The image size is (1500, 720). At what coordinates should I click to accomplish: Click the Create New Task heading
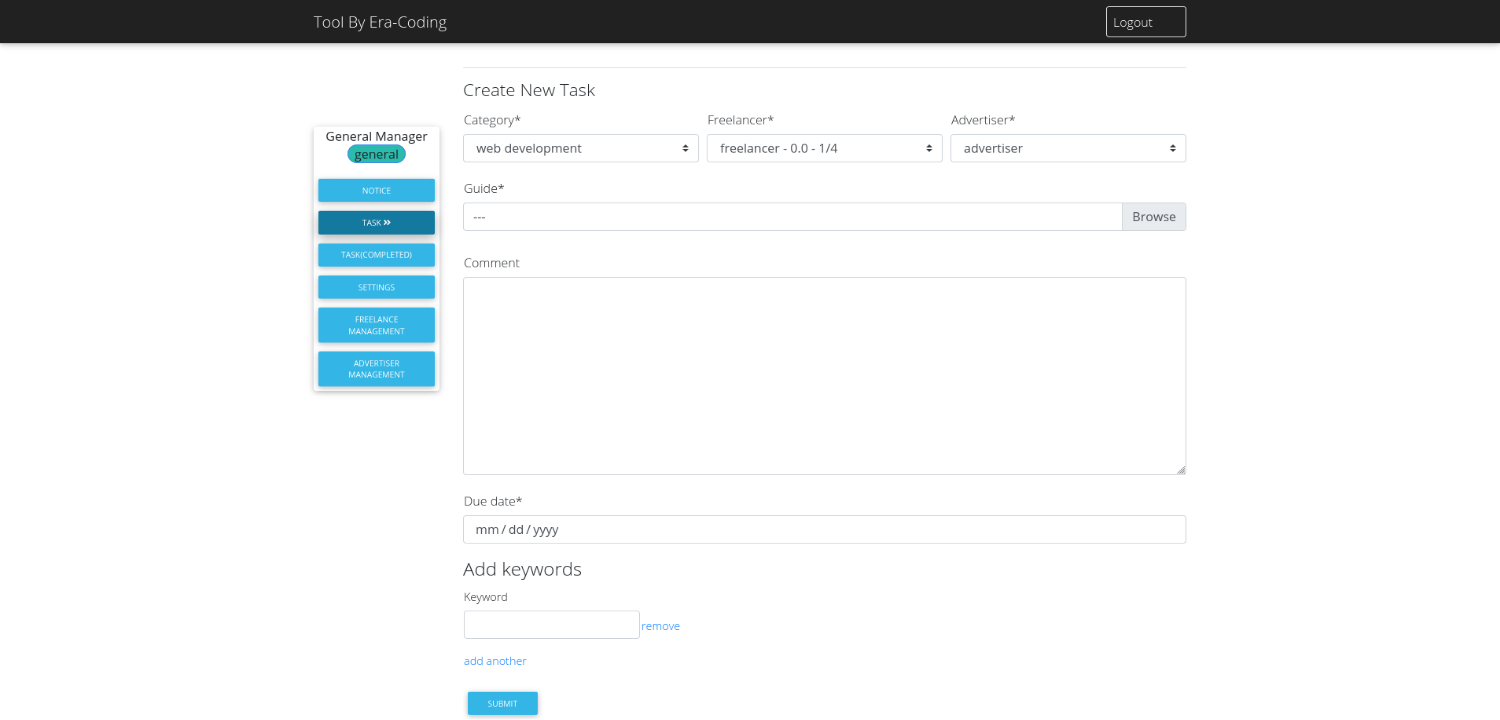[x=529, y=90]
